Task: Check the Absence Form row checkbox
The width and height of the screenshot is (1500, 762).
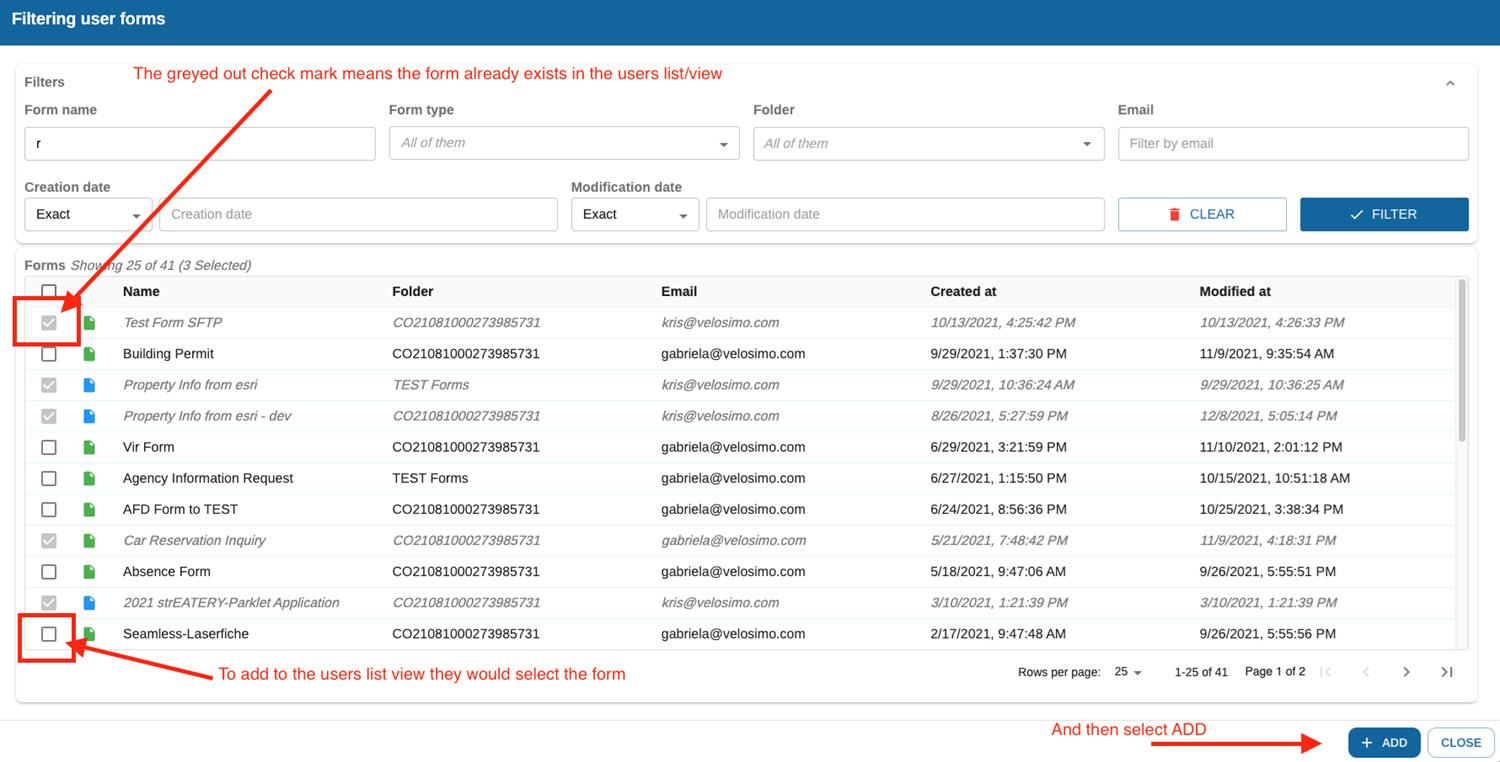Action: (49, 572)
